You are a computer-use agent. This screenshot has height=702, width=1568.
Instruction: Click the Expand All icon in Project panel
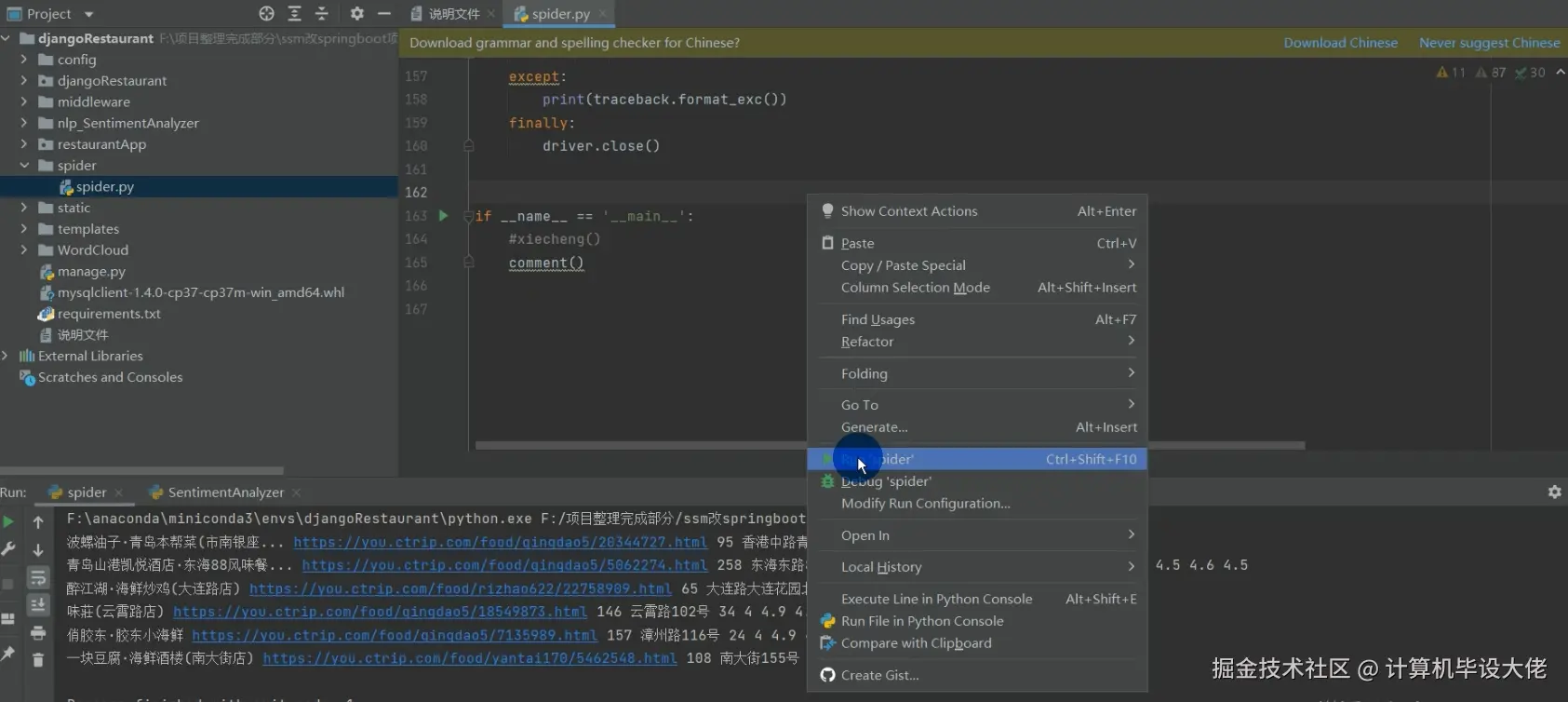[x=294, y=14]
